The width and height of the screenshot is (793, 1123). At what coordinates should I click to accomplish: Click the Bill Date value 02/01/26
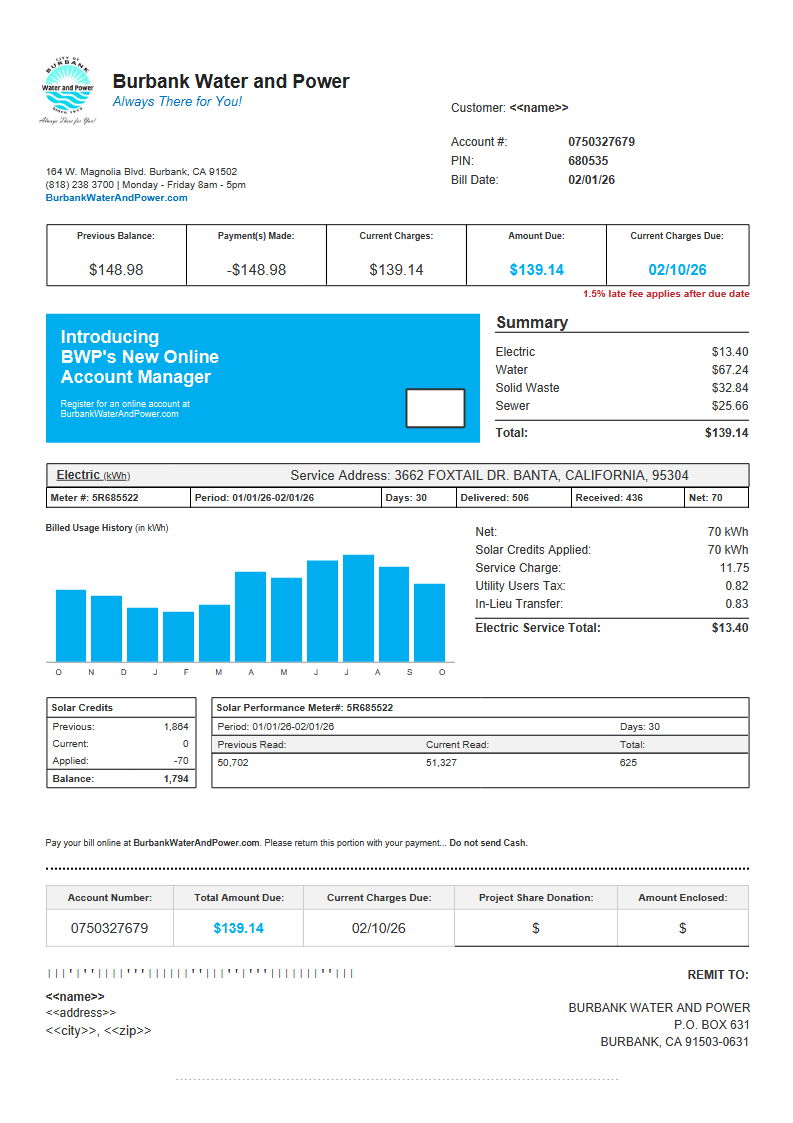tap(591, 180)
